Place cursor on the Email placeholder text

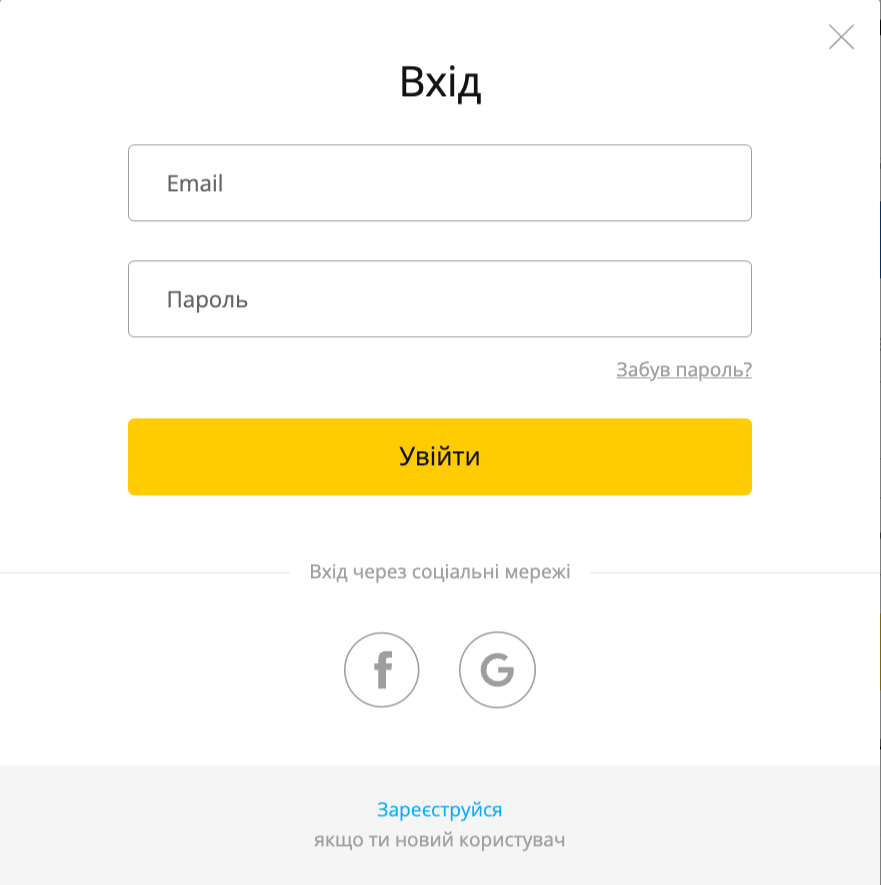pyautogui.click(x=195, y=184)
